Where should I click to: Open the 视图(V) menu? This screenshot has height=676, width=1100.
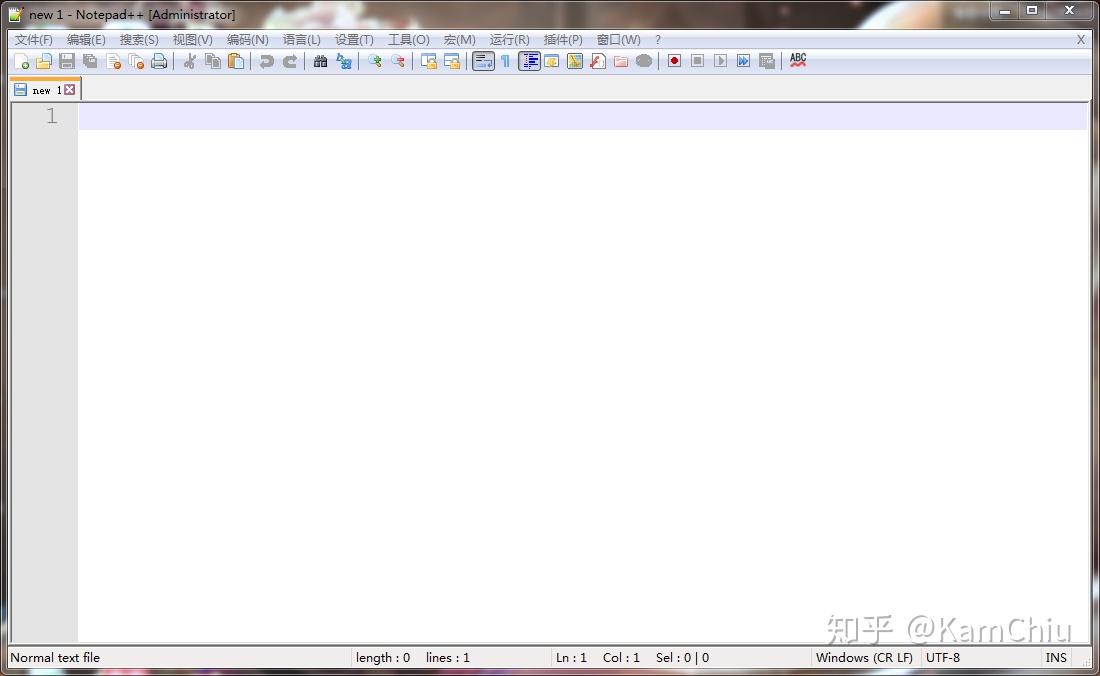[192, 40]
